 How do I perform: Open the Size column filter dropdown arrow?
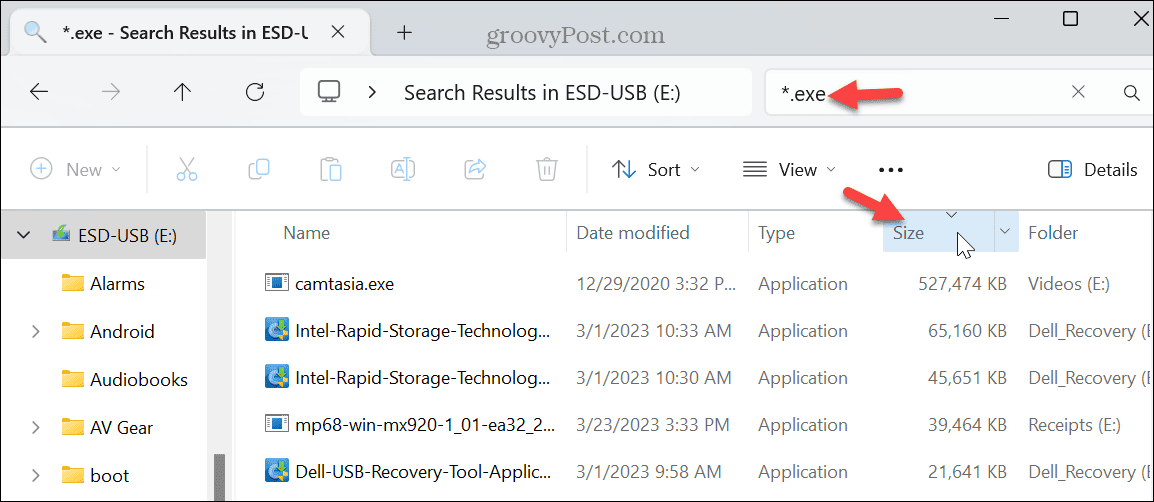[1005, 233]
